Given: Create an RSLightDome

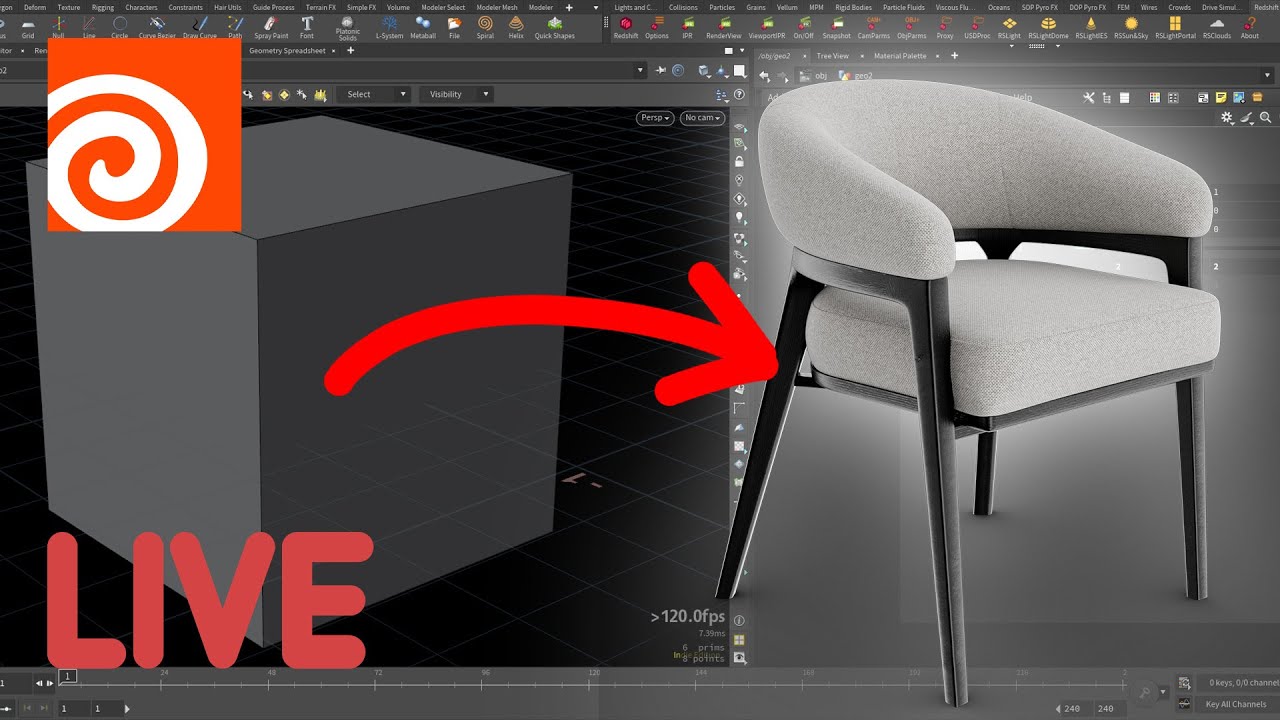Looking at the screenshot, I should pos(1048,27).
